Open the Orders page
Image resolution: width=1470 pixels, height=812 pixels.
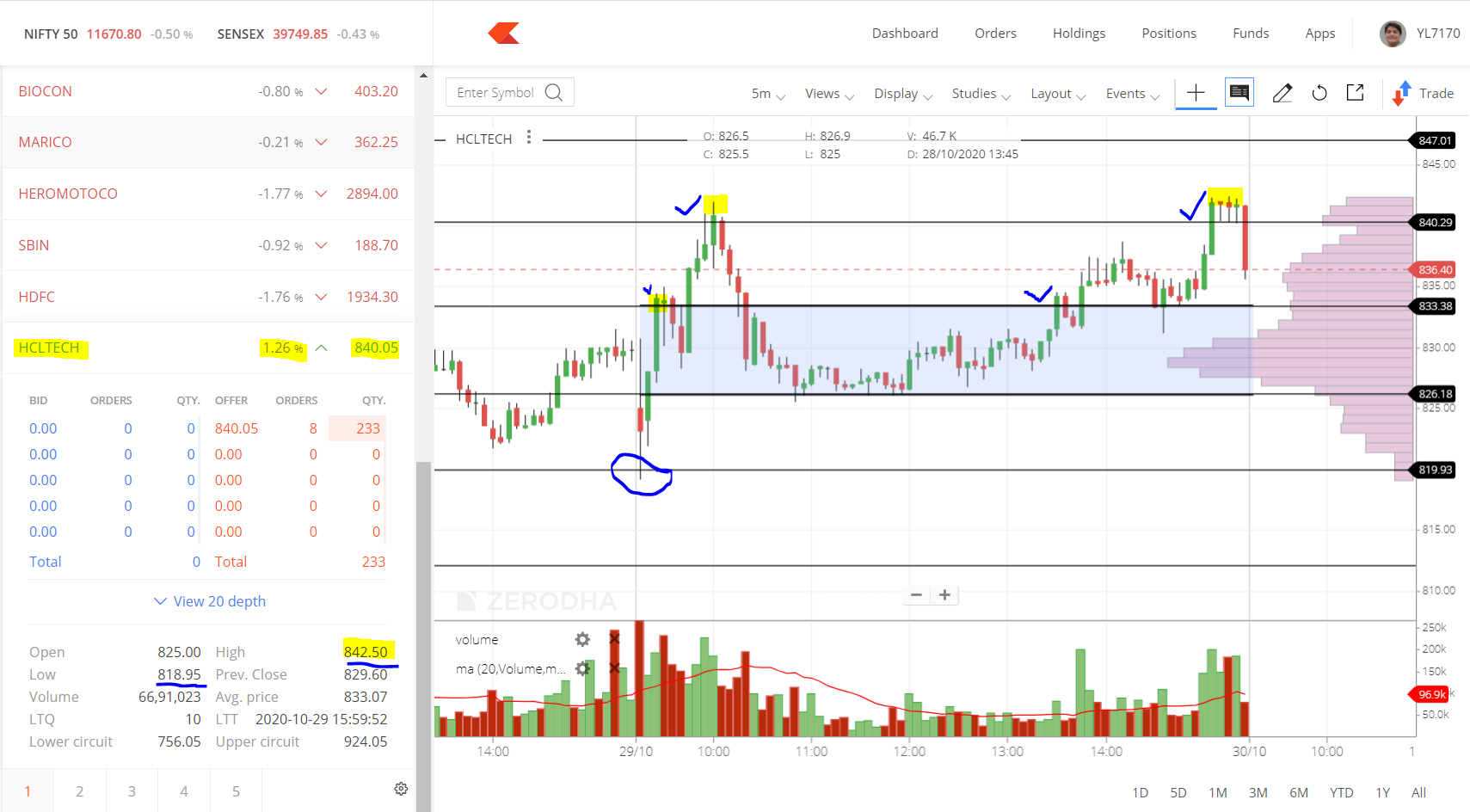[995, 34]
